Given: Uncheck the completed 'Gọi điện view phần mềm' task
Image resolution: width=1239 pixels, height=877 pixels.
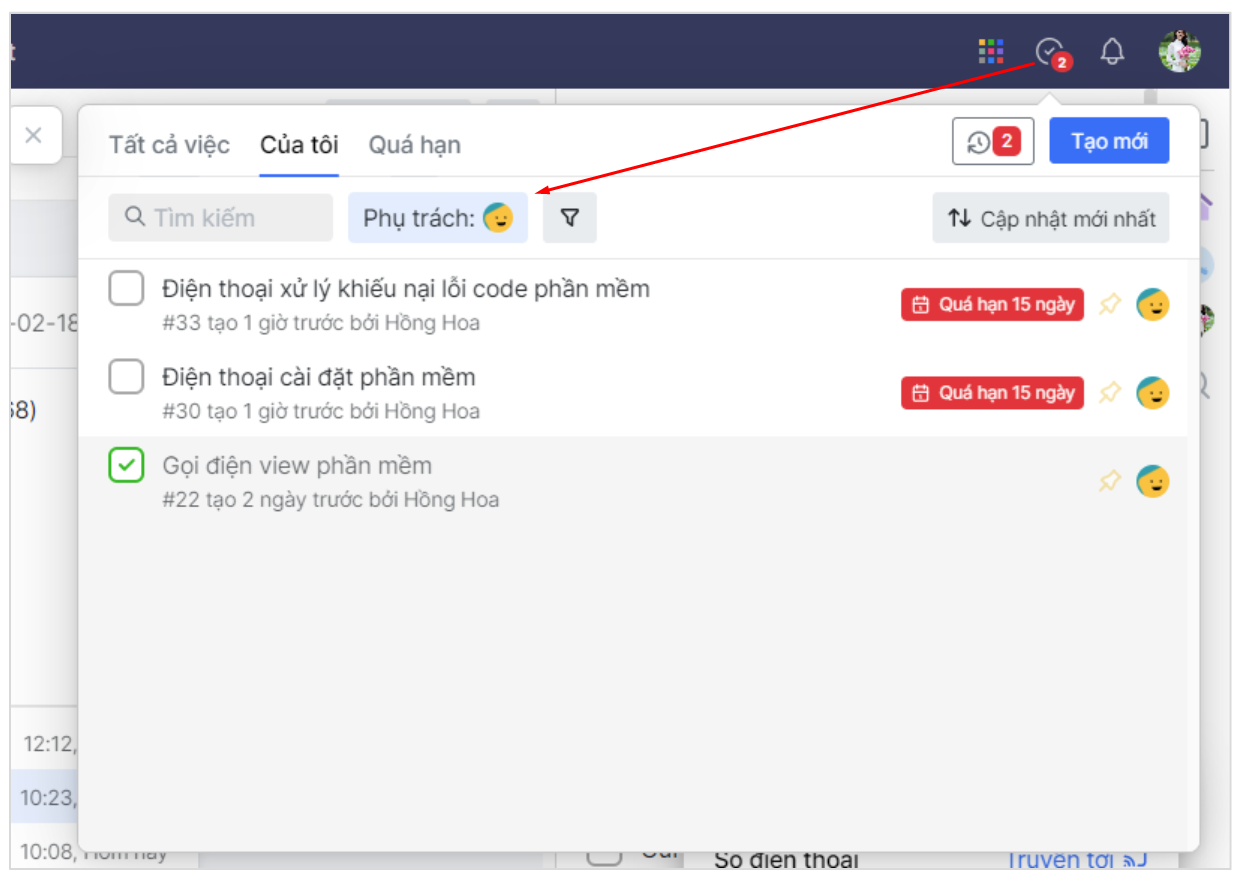Looking at the screenshot, I should (126, 466).
